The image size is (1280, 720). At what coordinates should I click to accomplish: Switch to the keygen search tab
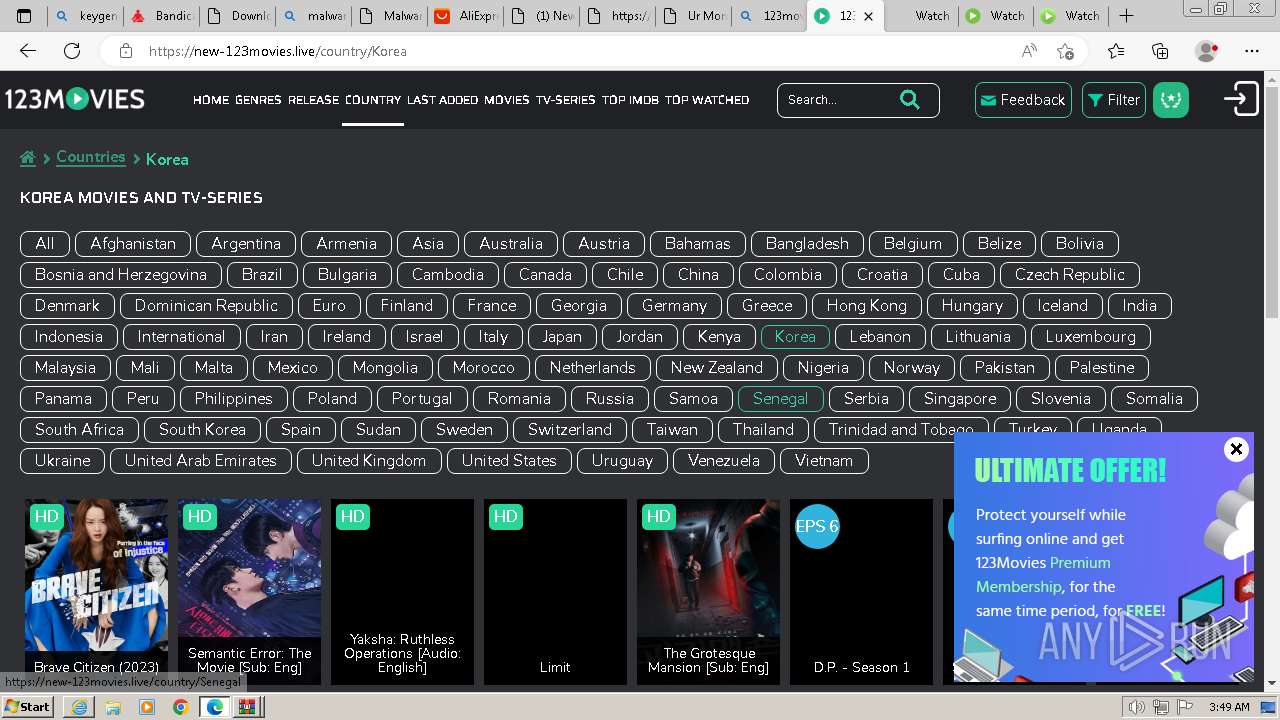pos(86,16)
